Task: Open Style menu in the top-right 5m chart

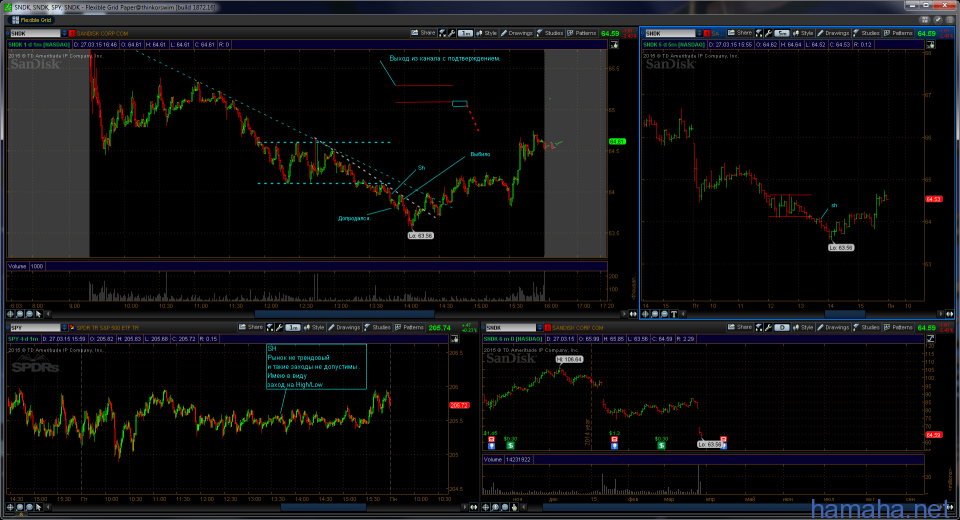Action: pos(803,33)
